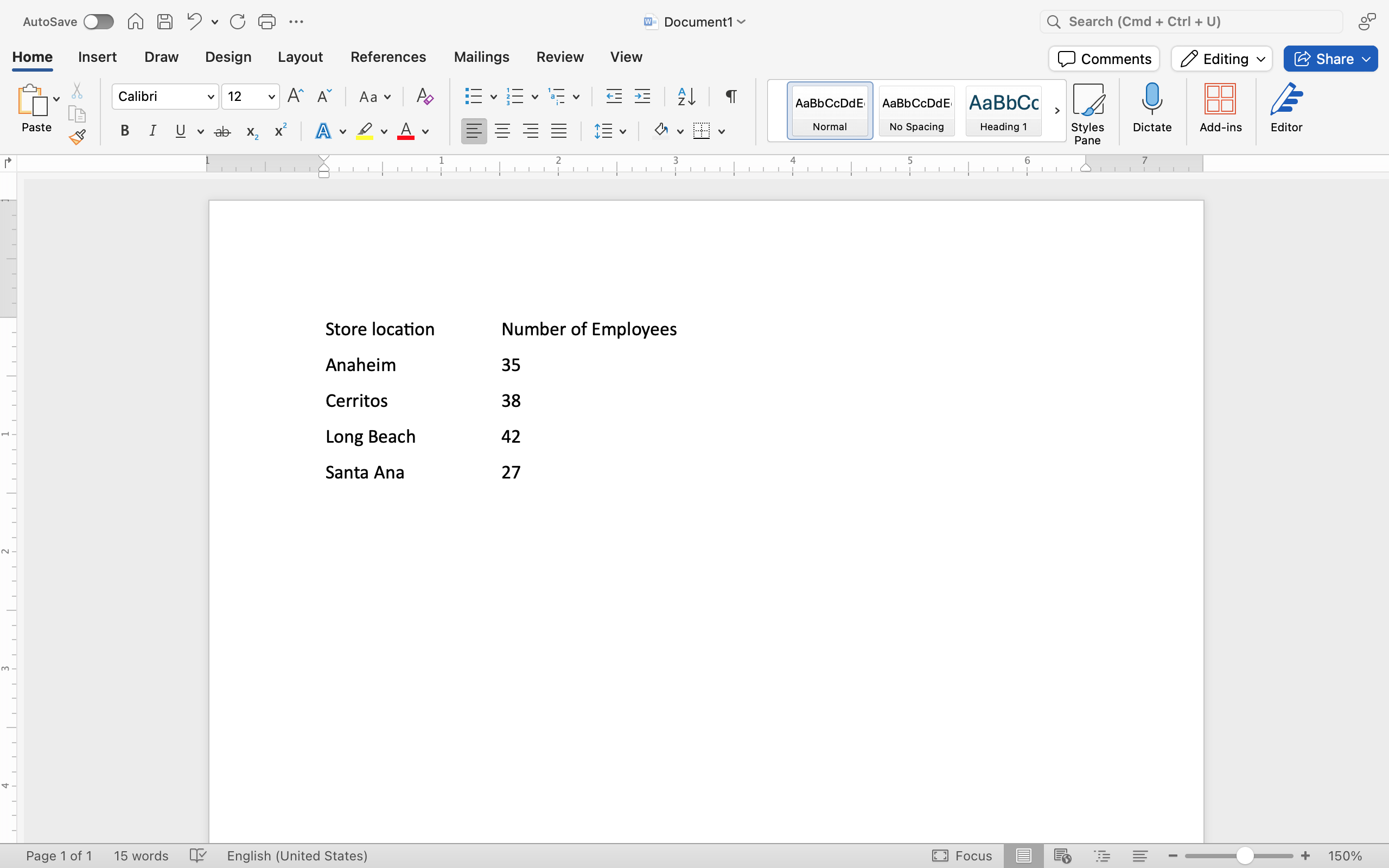Toggle Superscript formatting

pyautogui.click(x=280, y=130)
